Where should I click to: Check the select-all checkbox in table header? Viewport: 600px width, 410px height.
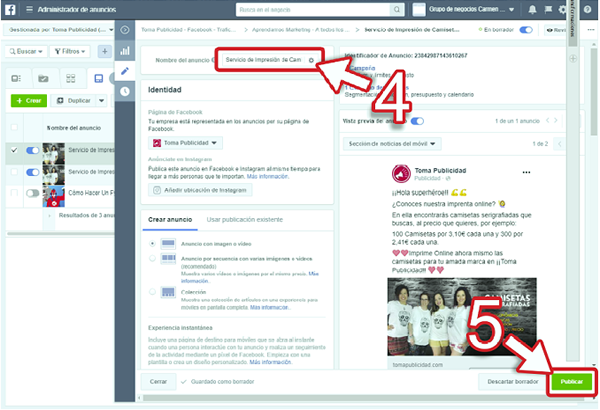pyautogui.click(x=14, y=127)
